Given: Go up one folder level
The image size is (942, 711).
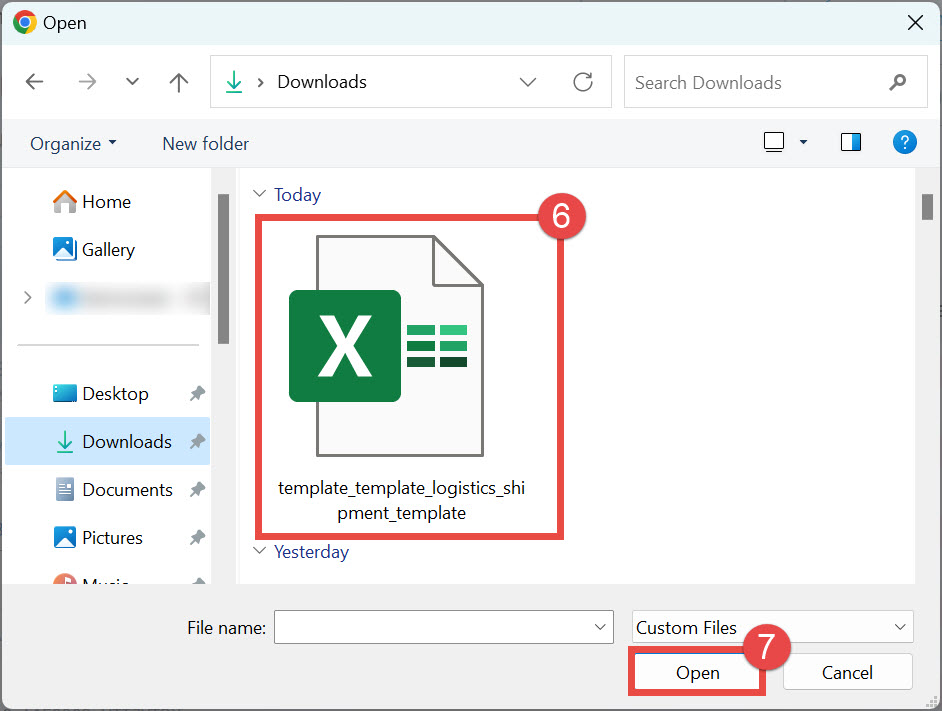Looking at the screenshot, I should pos(178,82).
